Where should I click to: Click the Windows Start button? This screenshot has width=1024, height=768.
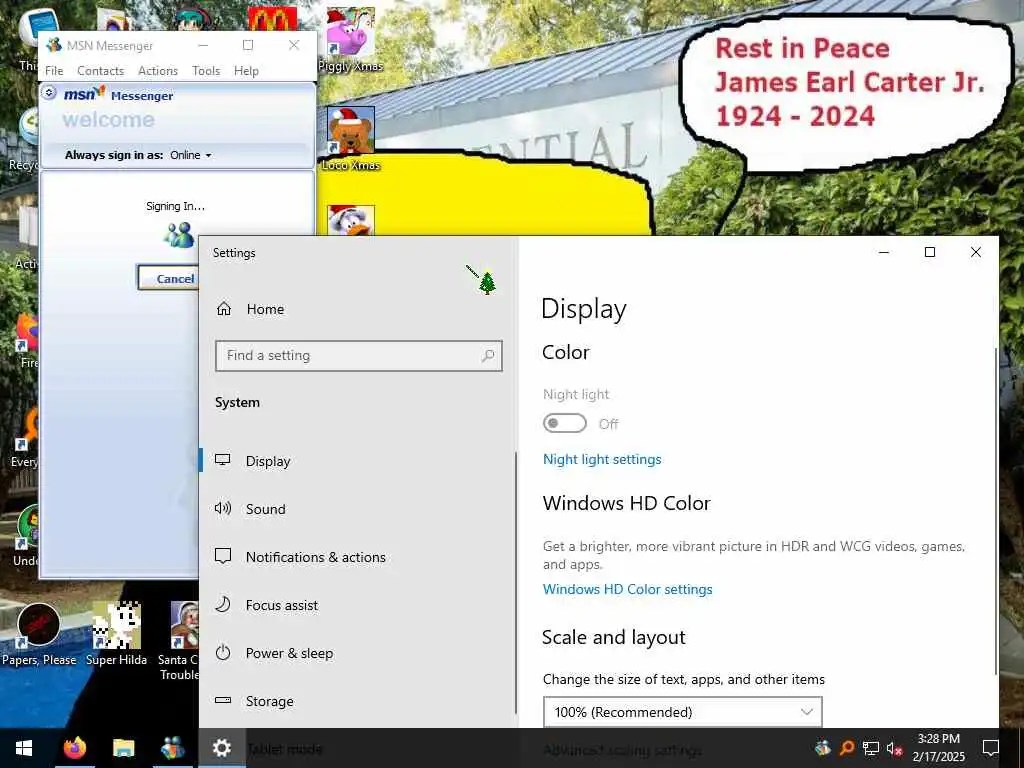(x=24, y=748)
